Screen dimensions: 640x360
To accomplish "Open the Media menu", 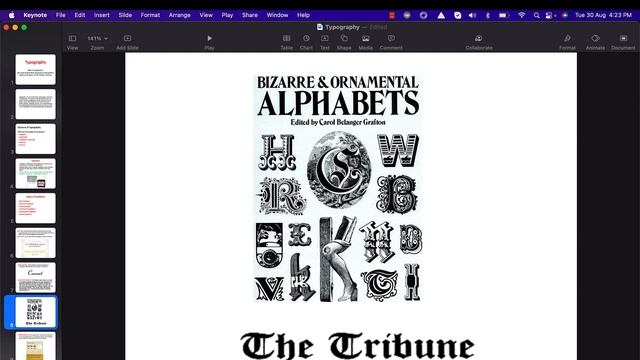I will coord(365,42).
